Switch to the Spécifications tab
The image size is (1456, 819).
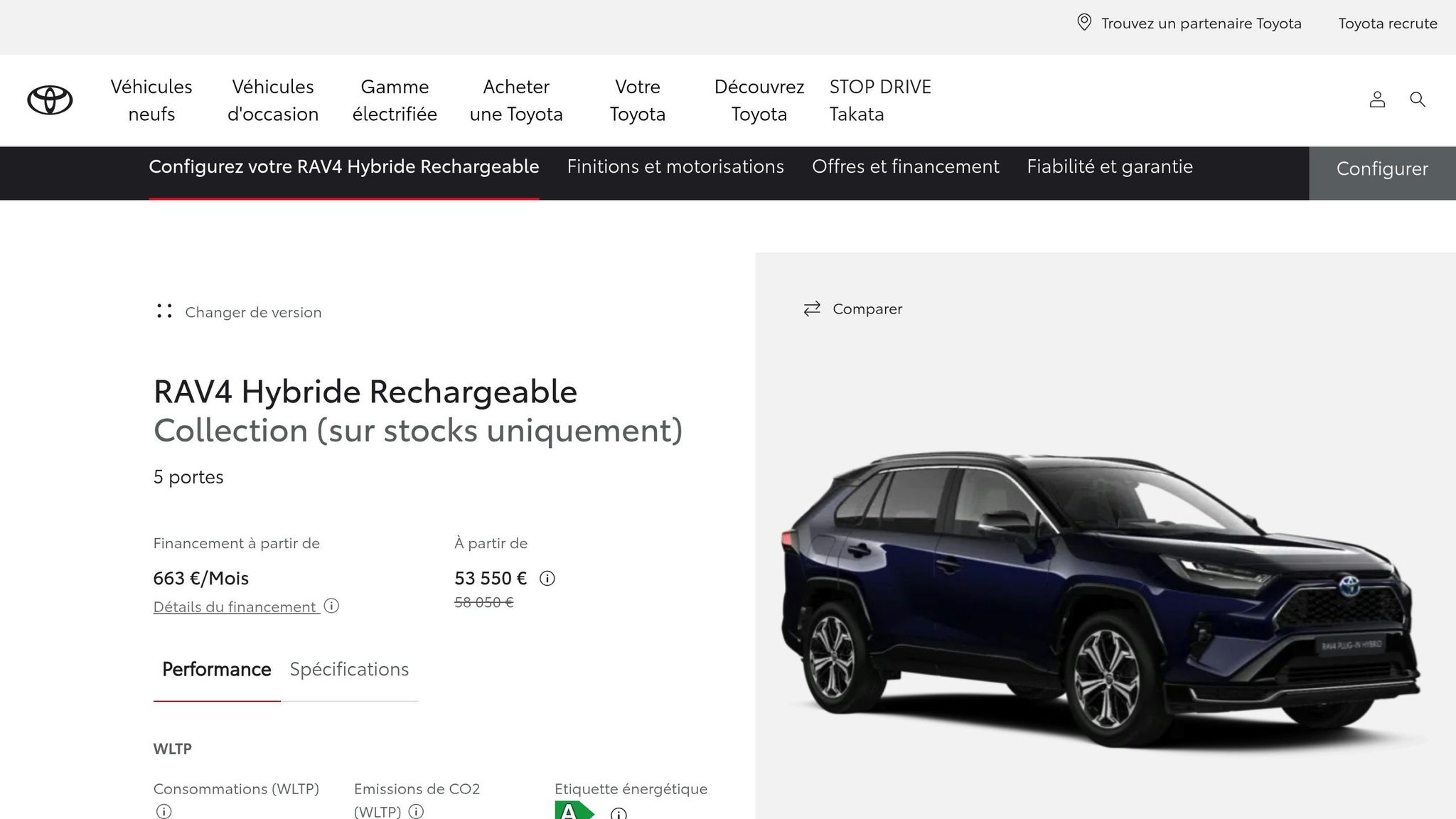(348, 669)
